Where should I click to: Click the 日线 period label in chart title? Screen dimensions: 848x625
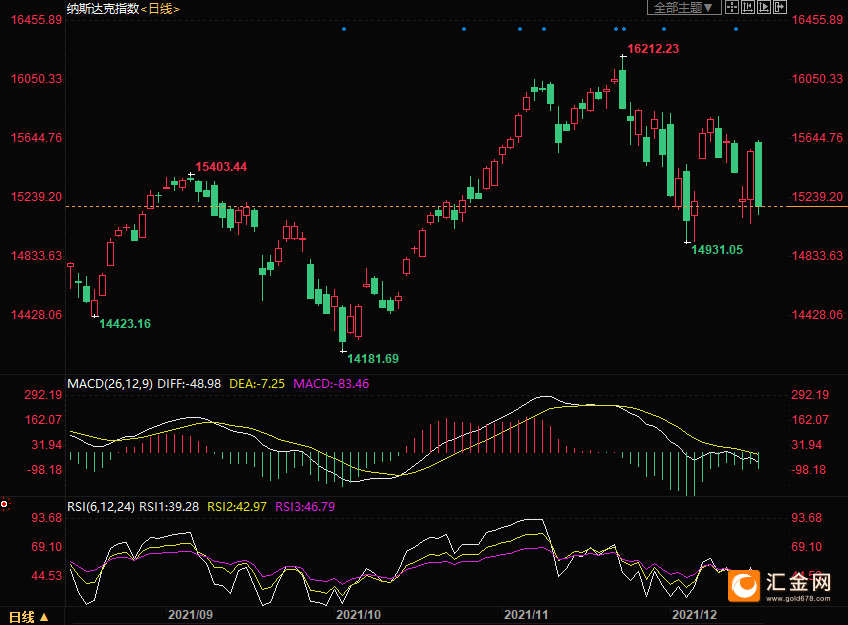click(x=160, y=9)
